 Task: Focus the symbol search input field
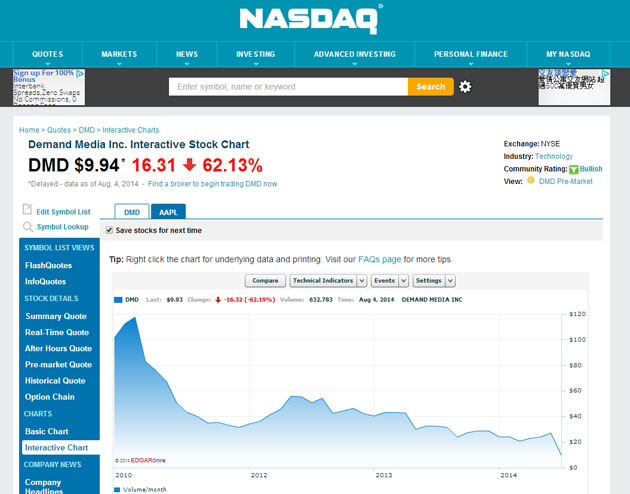pyautogui.click(x=288, y=87)
